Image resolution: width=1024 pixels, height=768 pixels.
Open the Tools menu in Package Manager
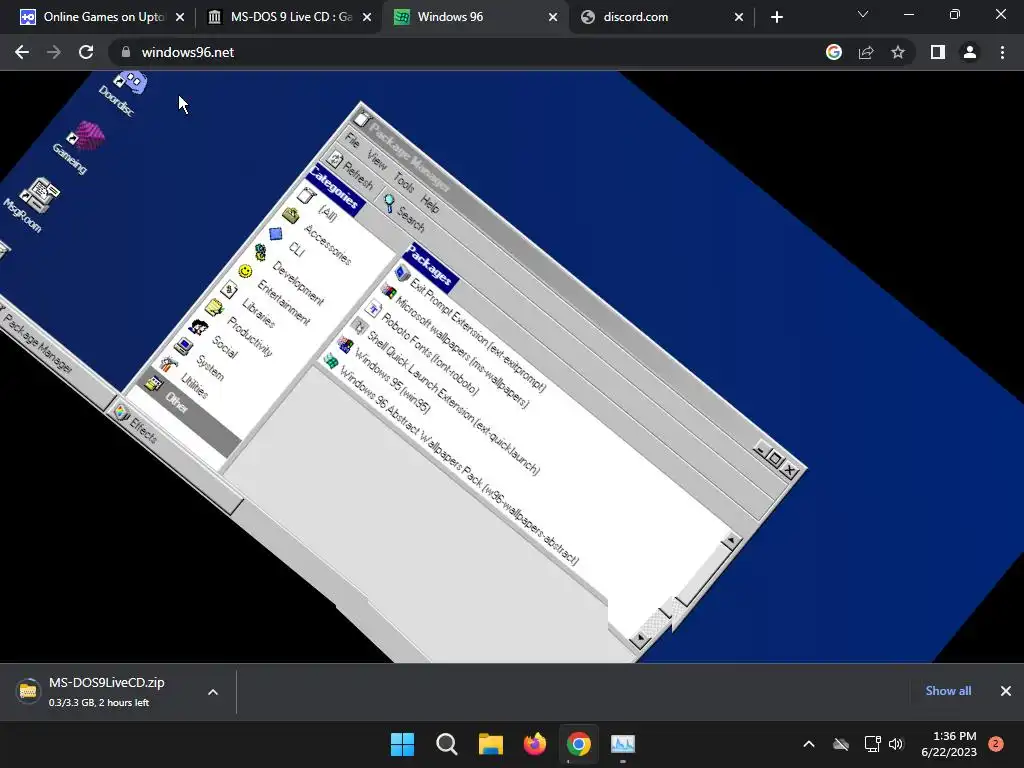point(404,183)
